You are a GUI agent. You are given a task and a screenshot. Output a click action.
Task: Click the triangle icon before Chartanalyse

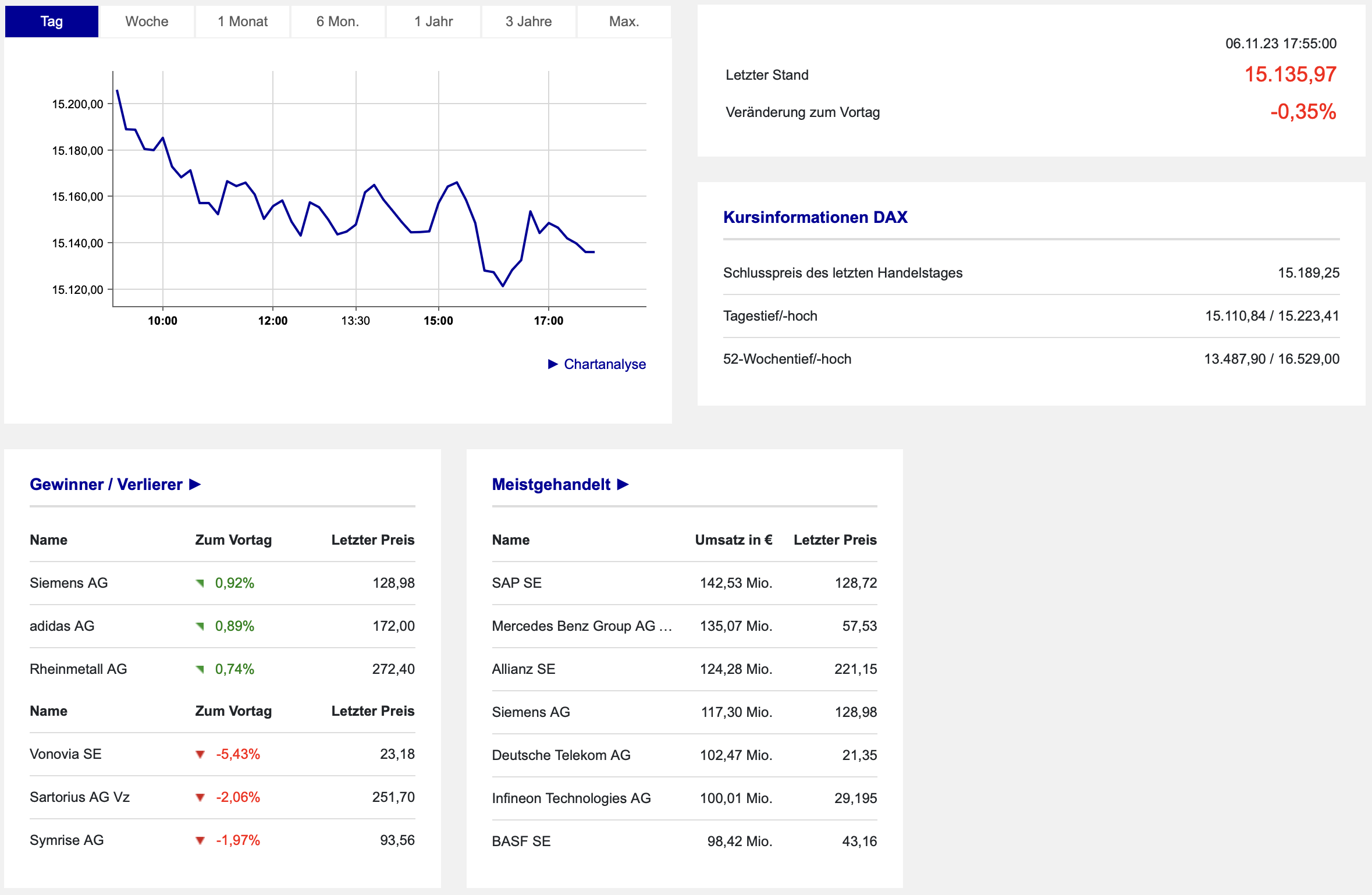(553, 364)
